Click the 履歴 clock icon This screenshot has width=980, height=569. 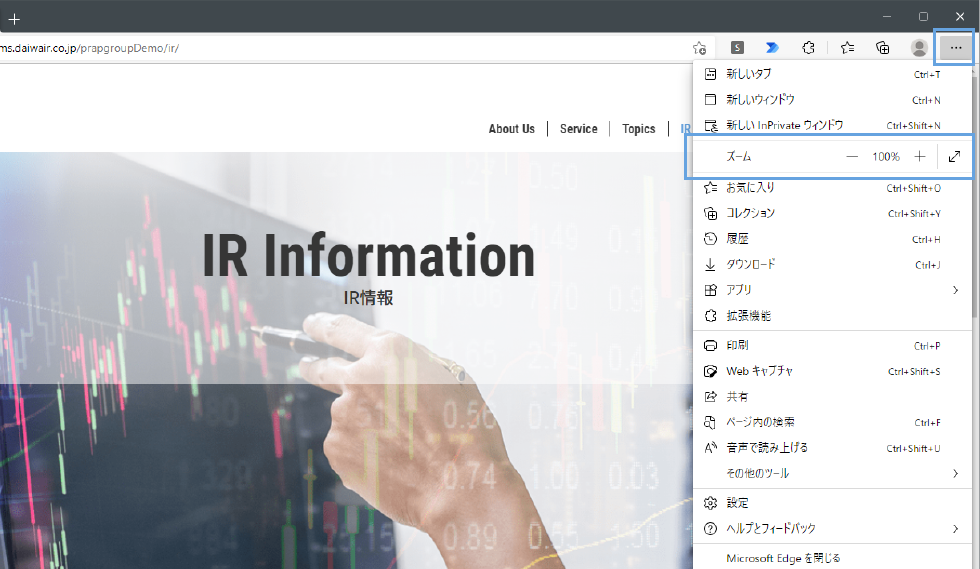pyautogui.click(x=710, y=239)
